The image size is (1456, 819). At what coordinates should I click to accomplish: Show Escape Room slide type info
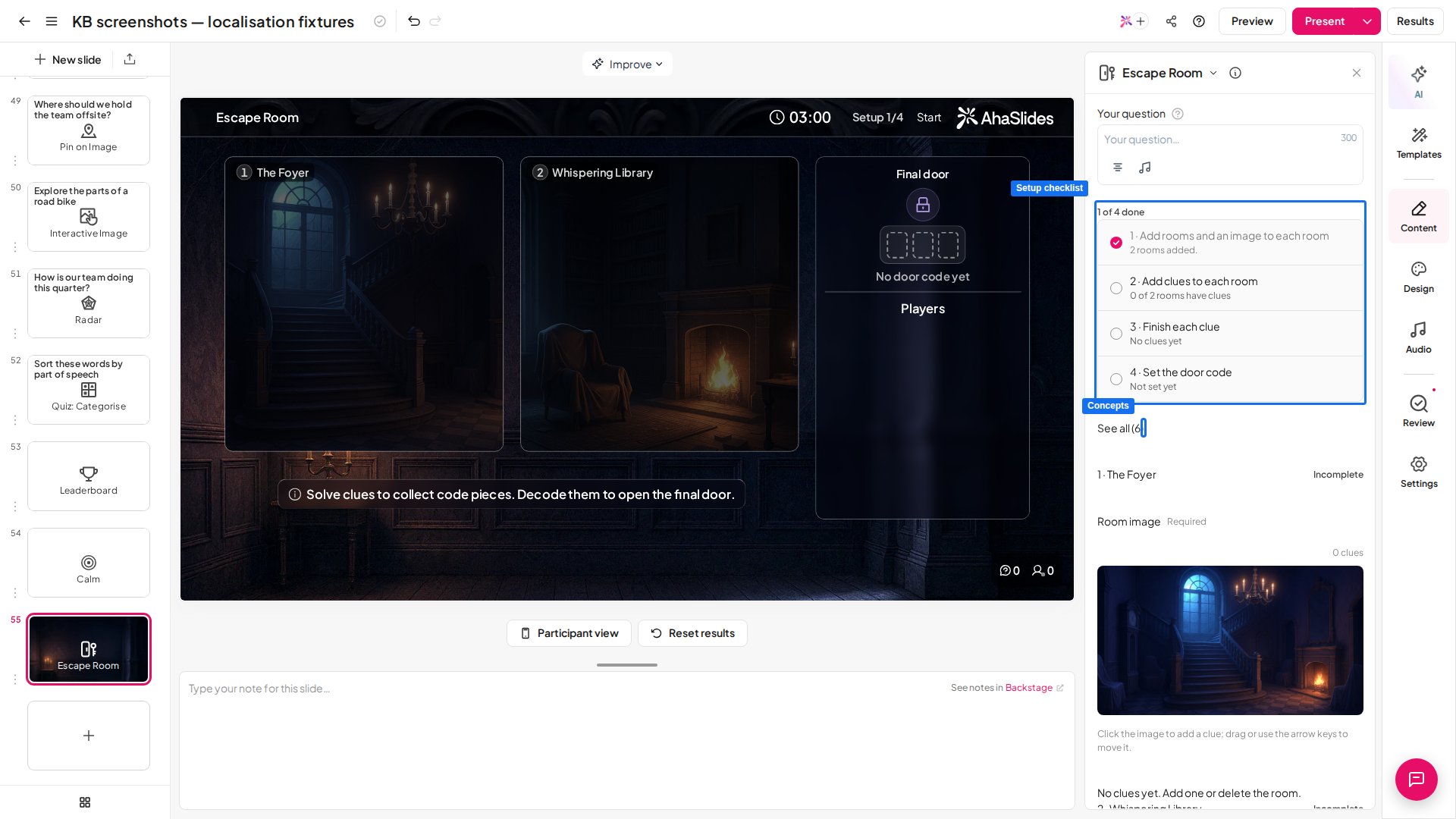coord(1235,73)
